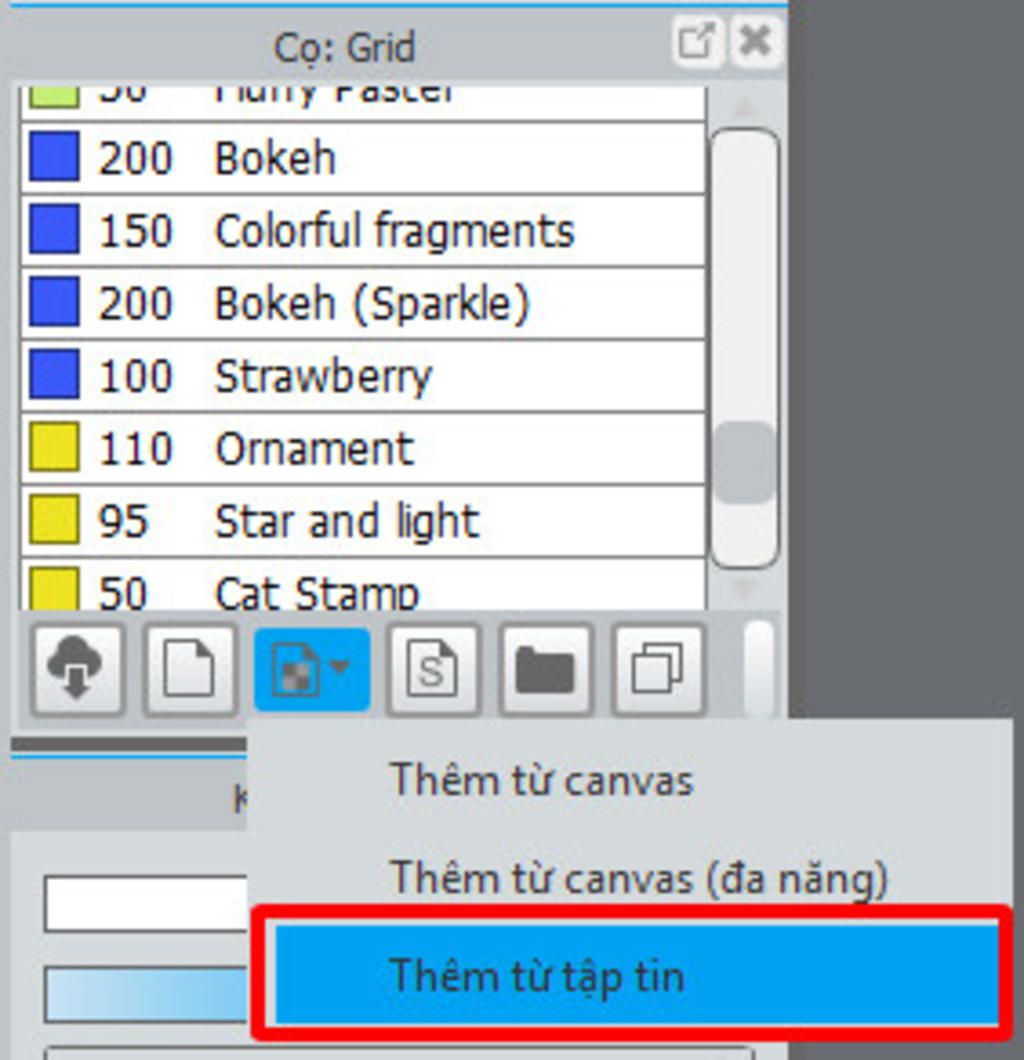Pick the Colorful fragments brush
The width and height of the screenshot is (1024, 1060).
(x=363, y=231)
